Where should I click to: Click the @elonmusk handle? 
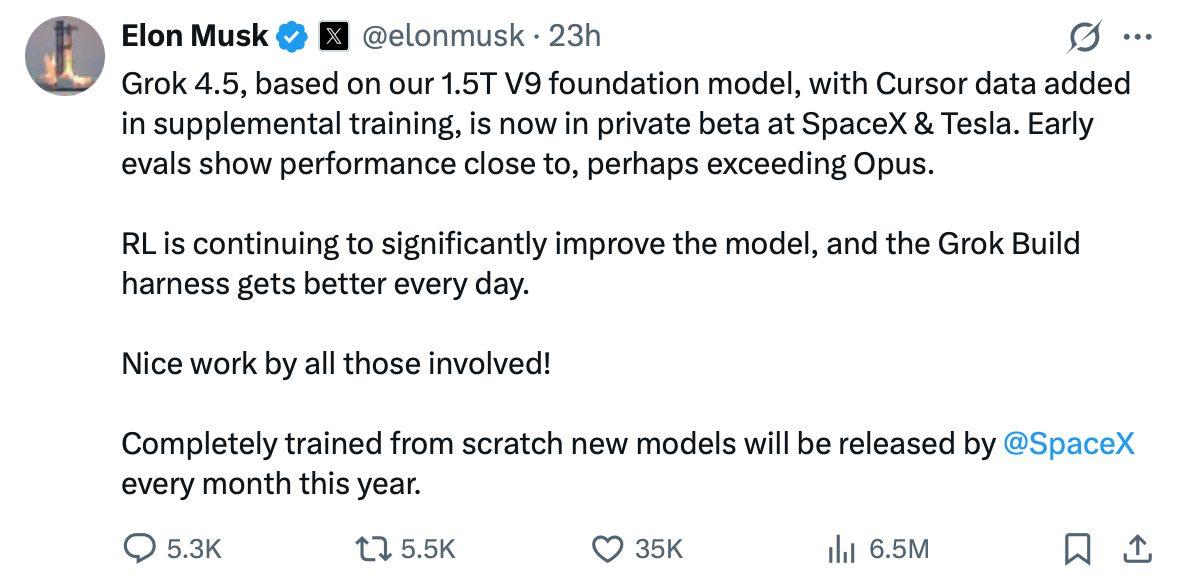443,35
